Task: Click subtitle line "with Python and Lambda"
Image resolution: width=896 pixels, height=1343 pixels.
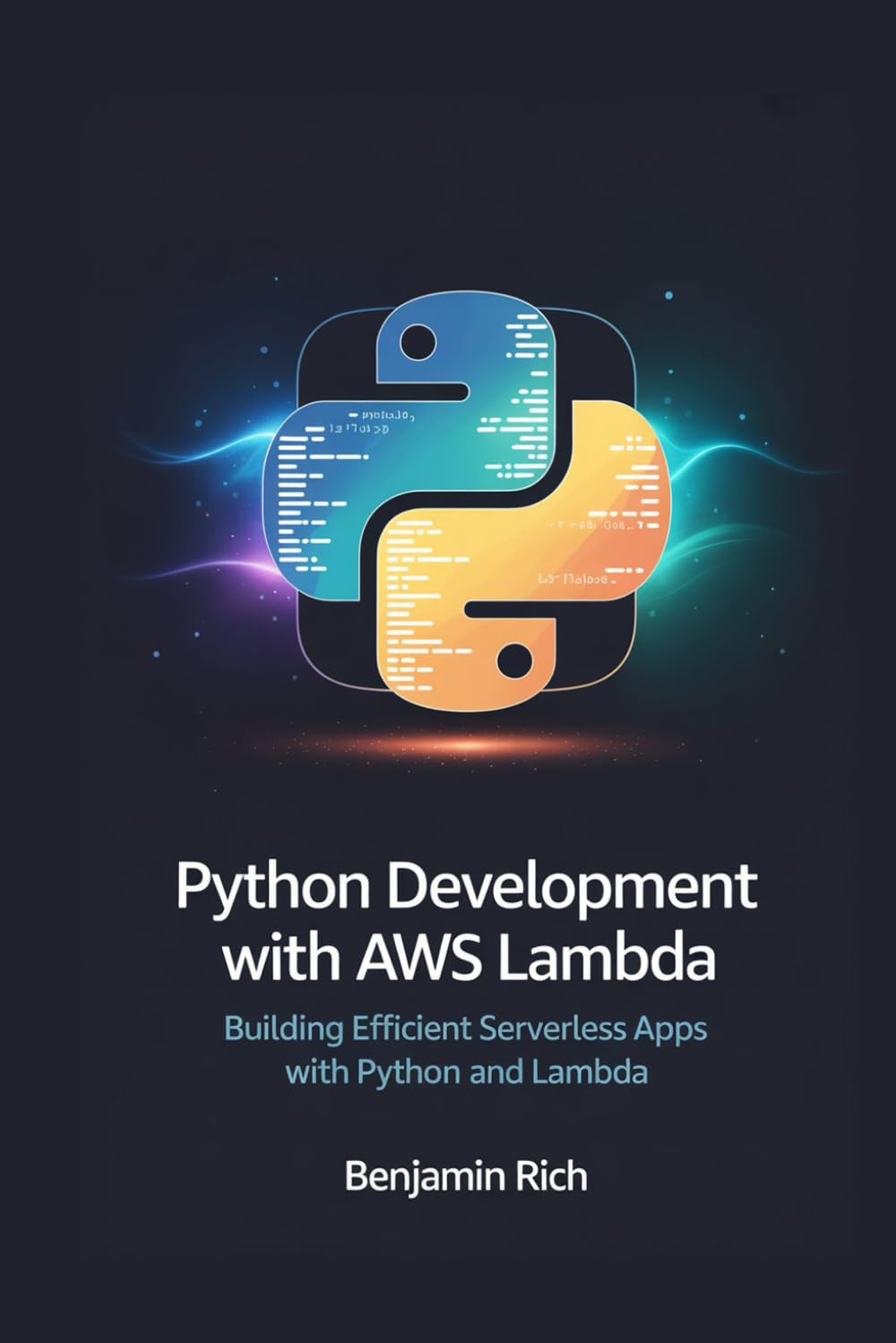Action: point(466,1072)
